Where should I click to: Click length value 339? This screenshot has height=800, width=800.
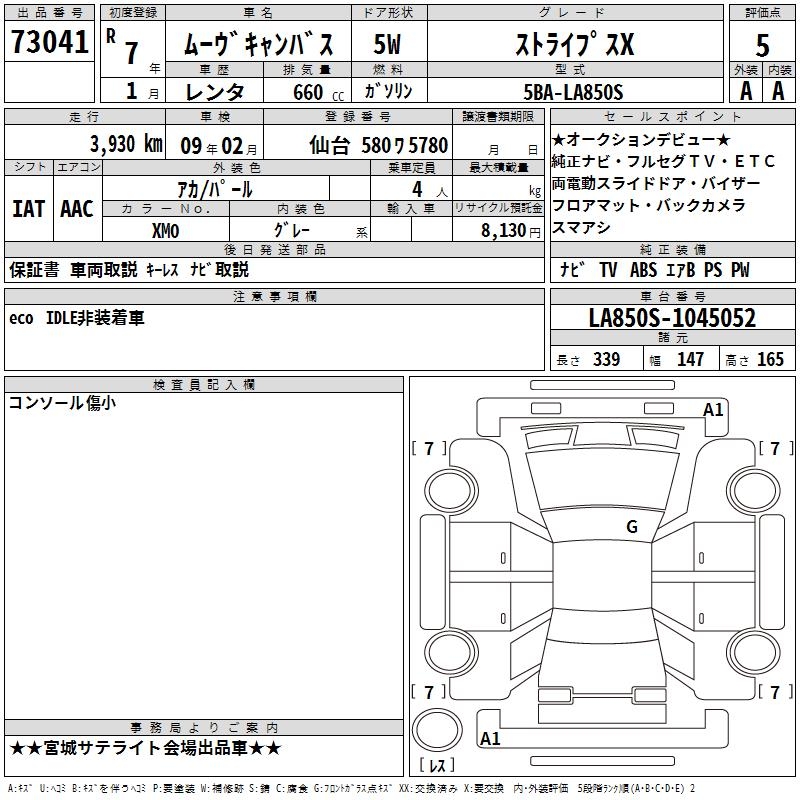pyautogui.click(x=607, y=359)
